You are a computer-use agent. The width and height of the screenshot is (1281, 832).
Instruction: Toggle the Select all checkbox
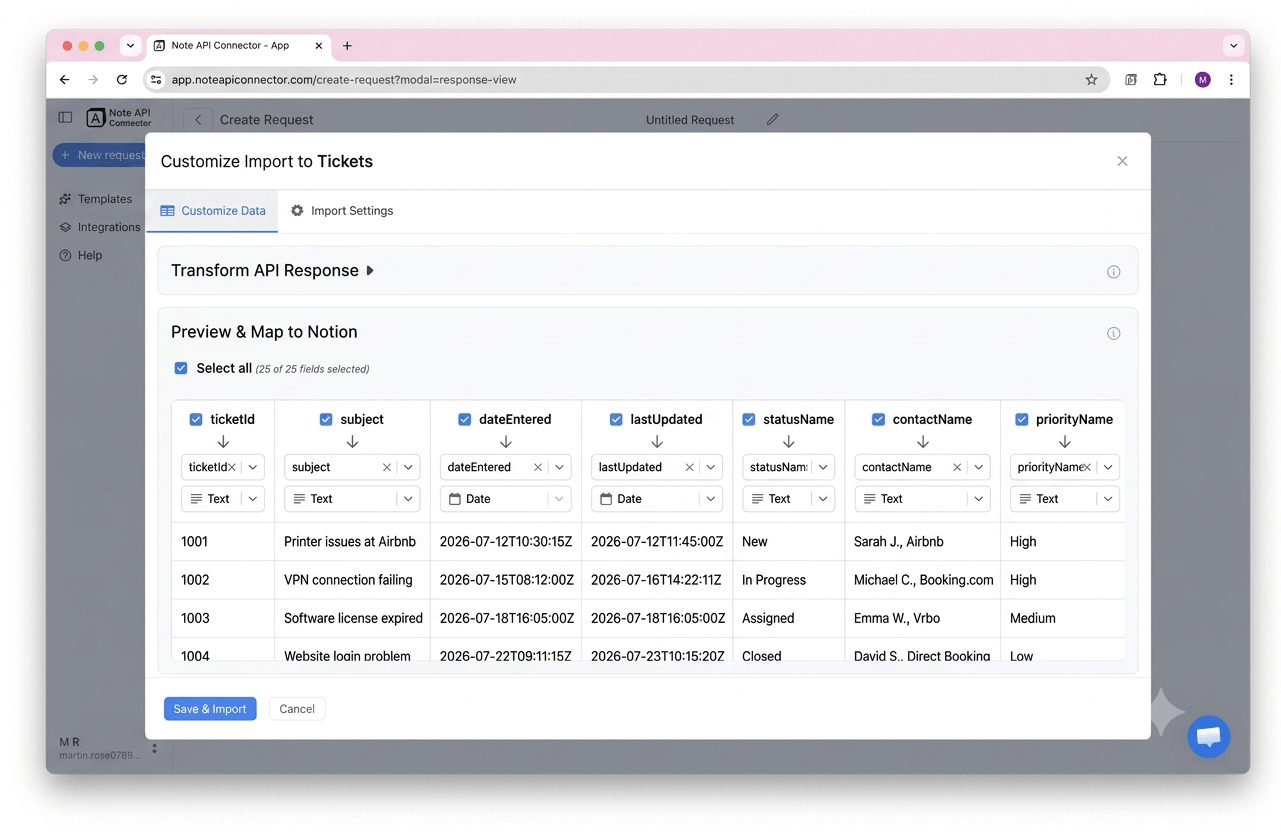coord(181,368)
